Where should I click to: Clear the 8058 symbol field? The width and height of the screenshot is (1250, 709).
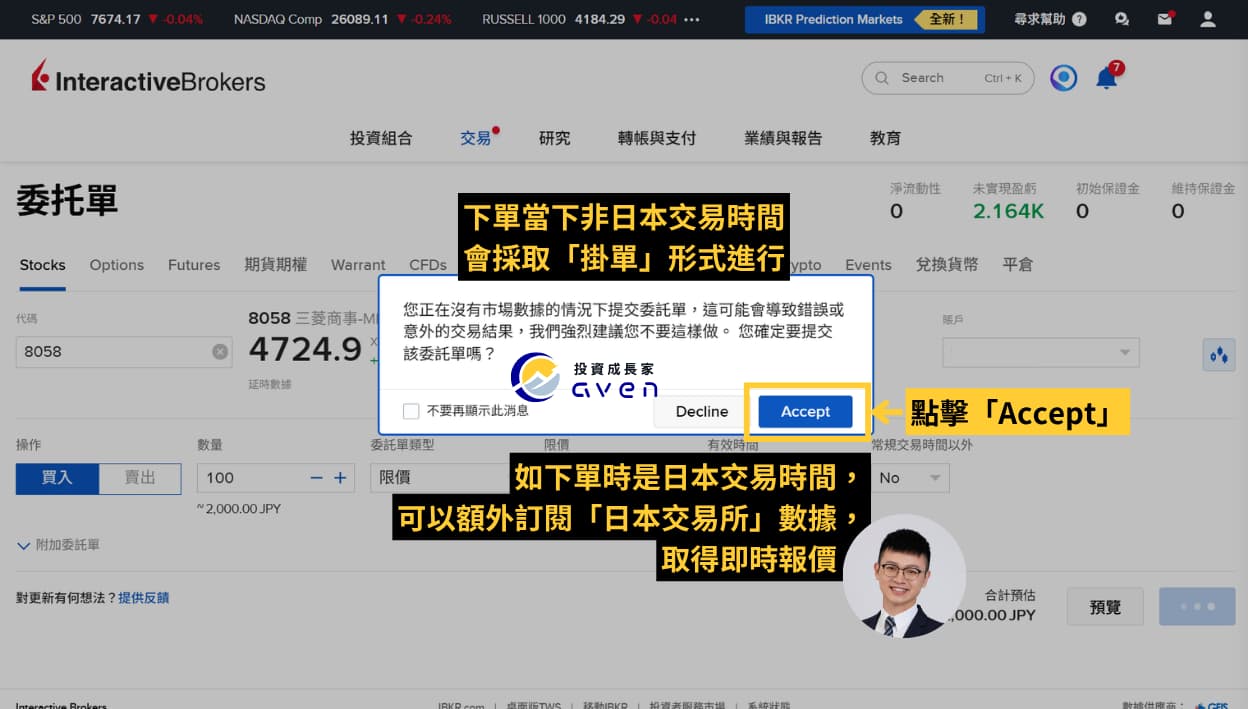point(220,352)
